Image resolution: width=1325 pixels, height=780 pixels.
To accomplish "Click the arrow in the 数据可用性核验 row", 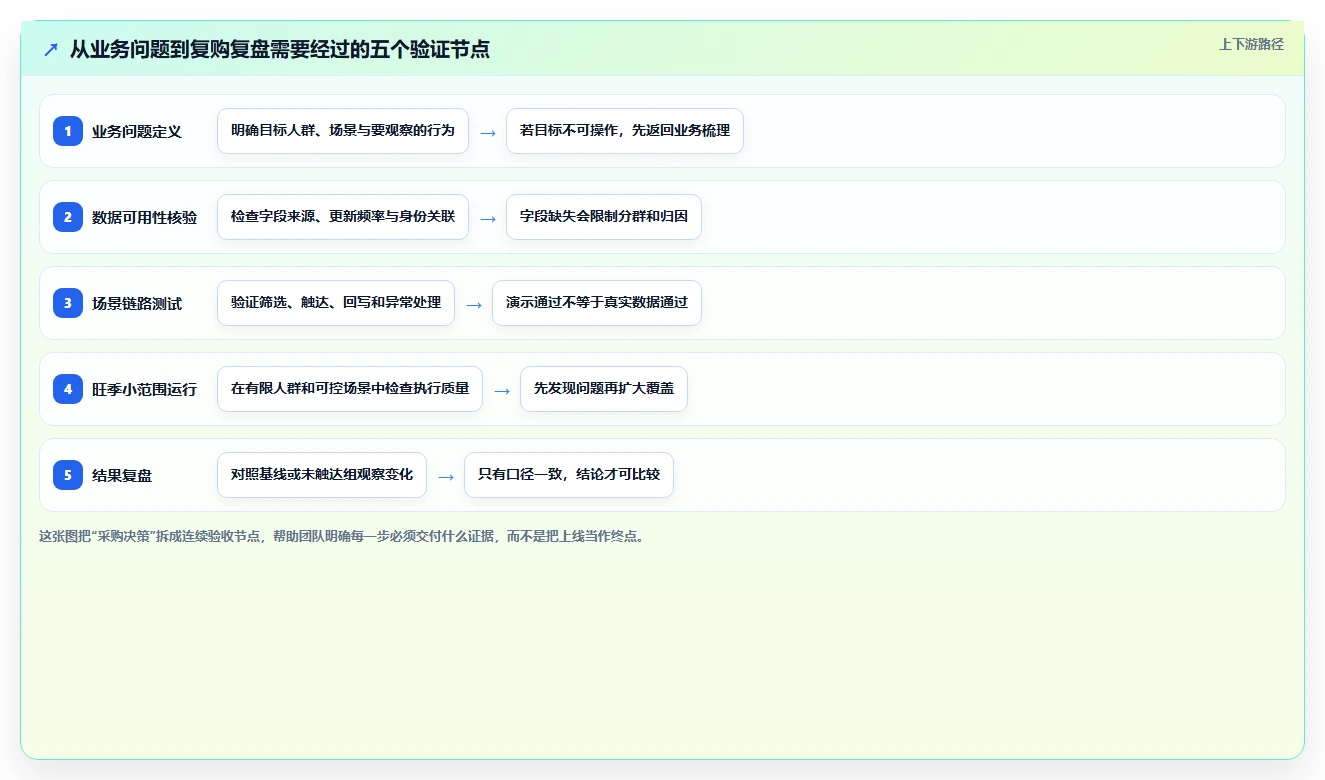I will 488,218.
